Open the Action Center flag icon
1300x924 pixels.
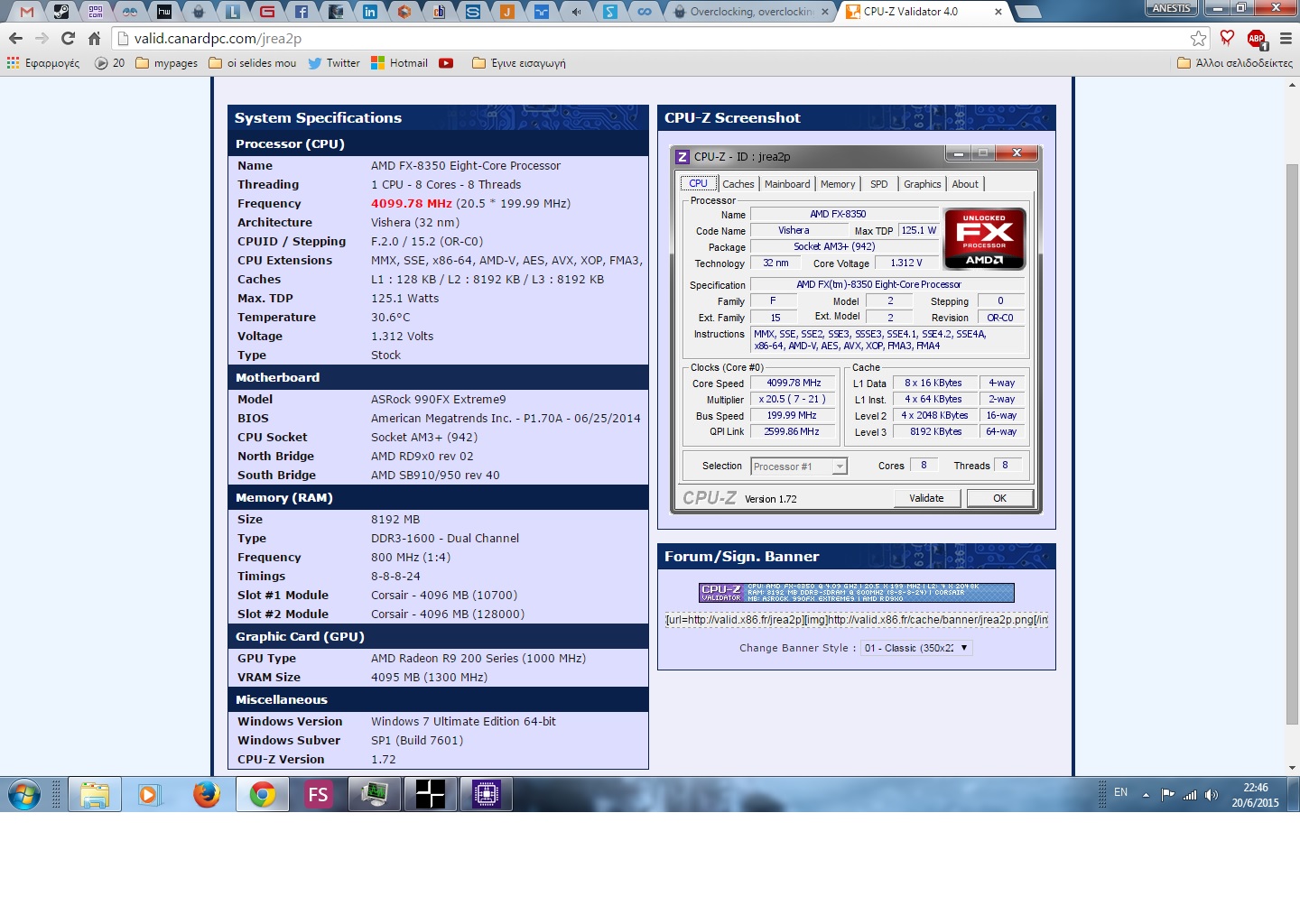(1168, 795)
